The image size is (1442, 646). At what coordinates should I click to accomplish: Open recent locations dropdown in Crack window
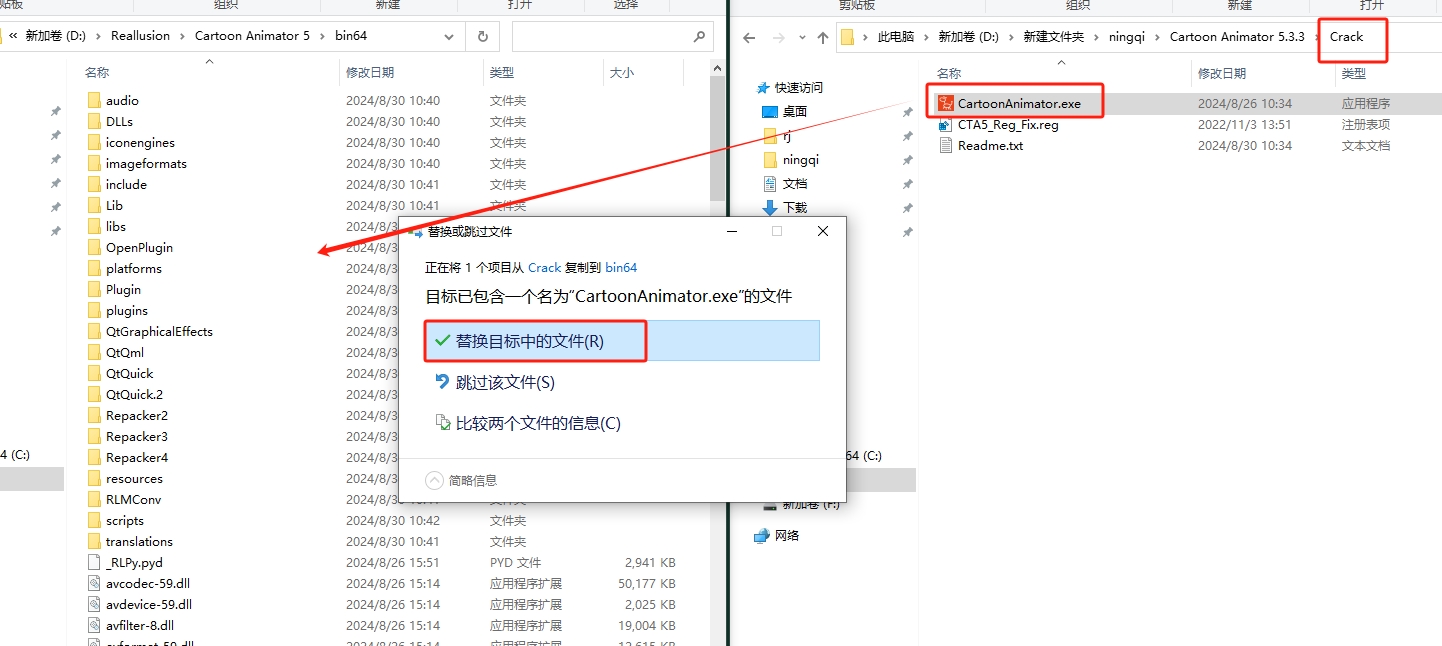pos(800,38)
